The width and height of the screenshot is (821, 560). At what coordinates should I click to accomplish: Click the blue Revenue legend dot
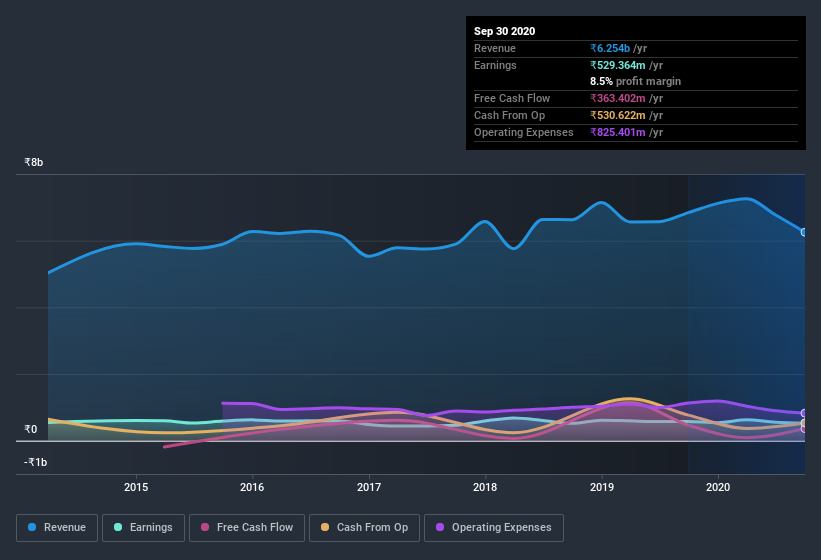(x=32, y=527)
